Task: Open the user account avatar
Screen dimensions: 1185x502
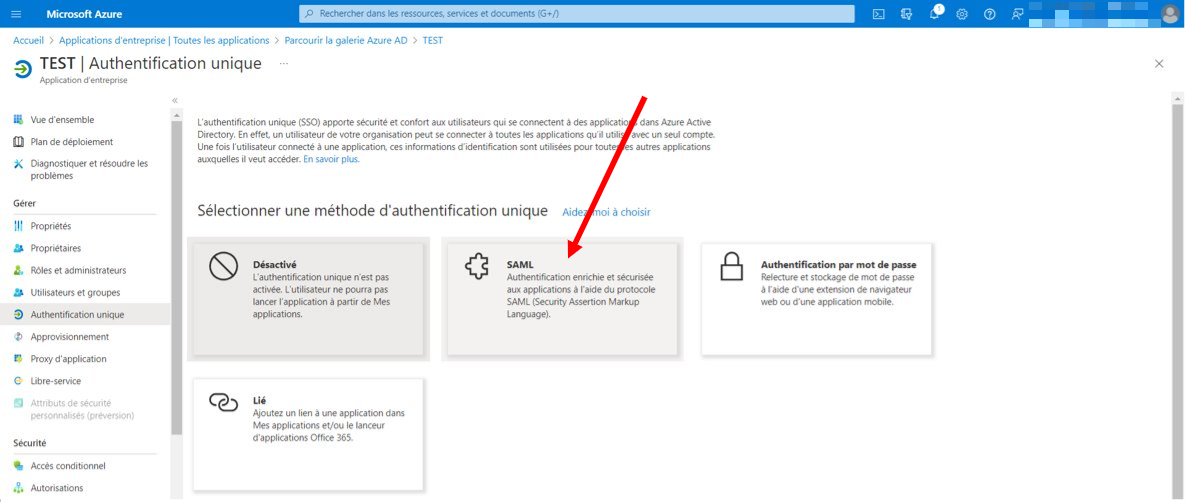Action: coord(1171,14)
